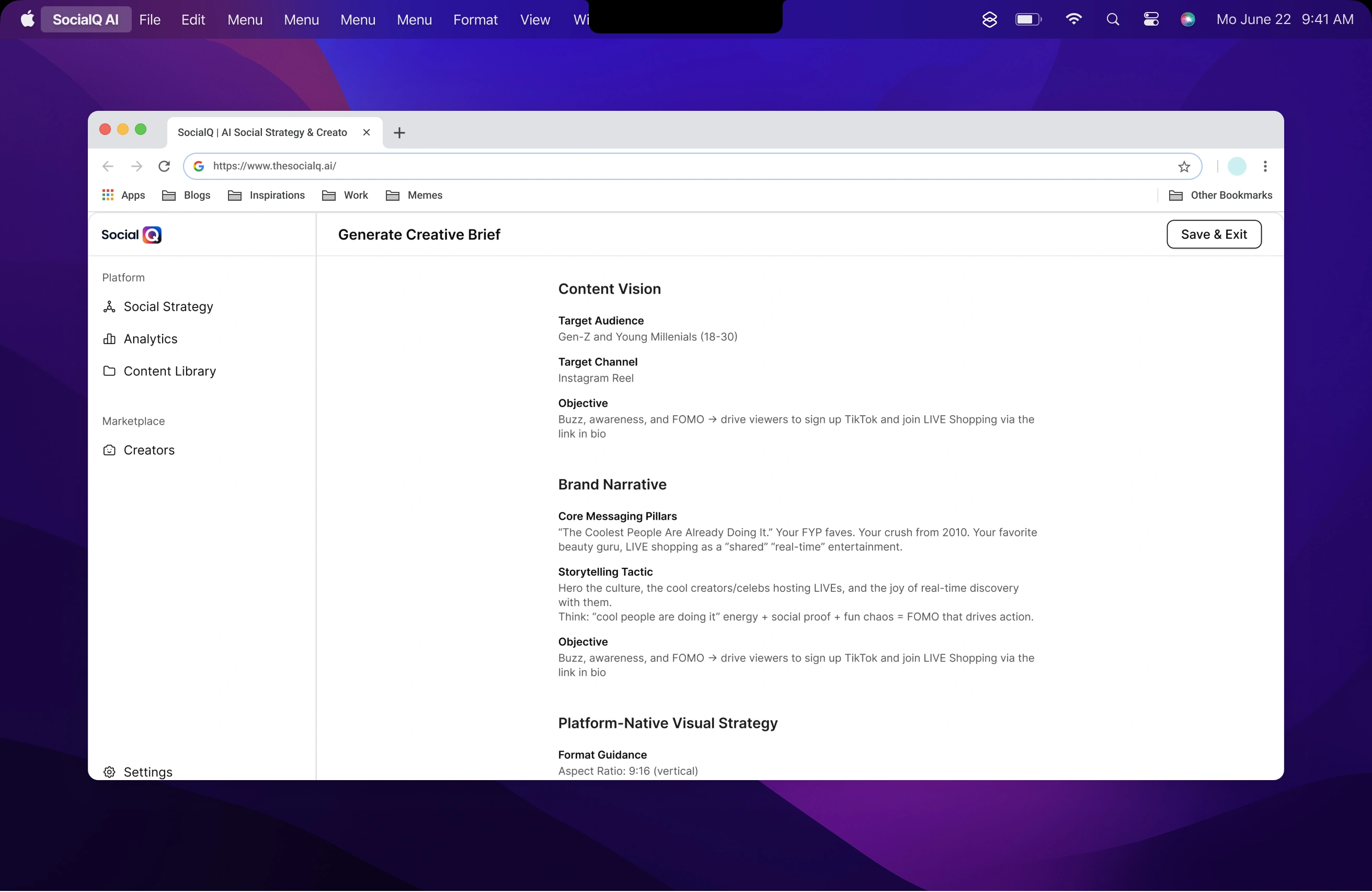1372x892 pixels.
Task: Open Analytics in the sidebar
Action: pos(140,339)
